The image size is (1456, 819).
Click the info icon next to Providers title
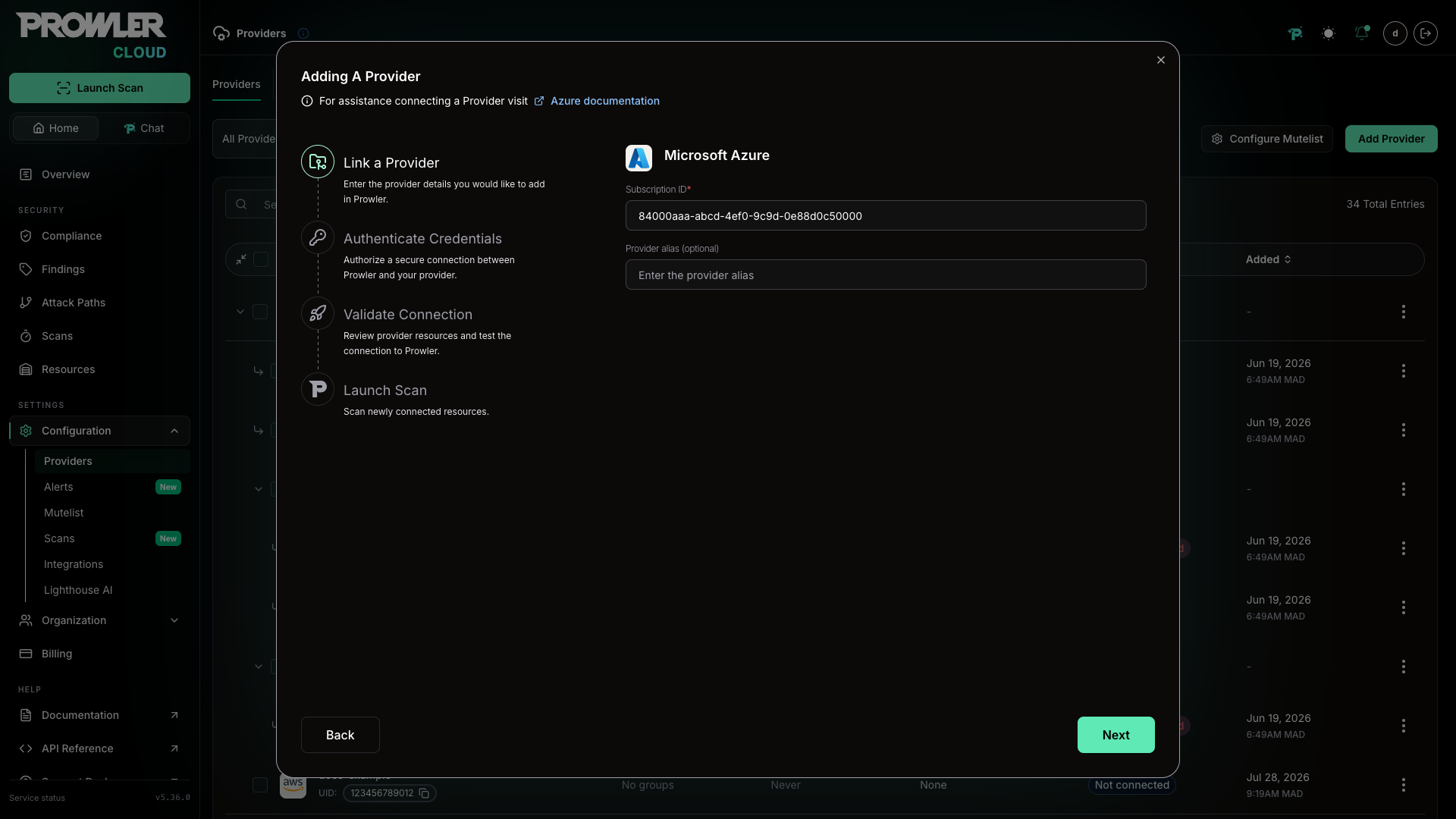click(303, 33)
